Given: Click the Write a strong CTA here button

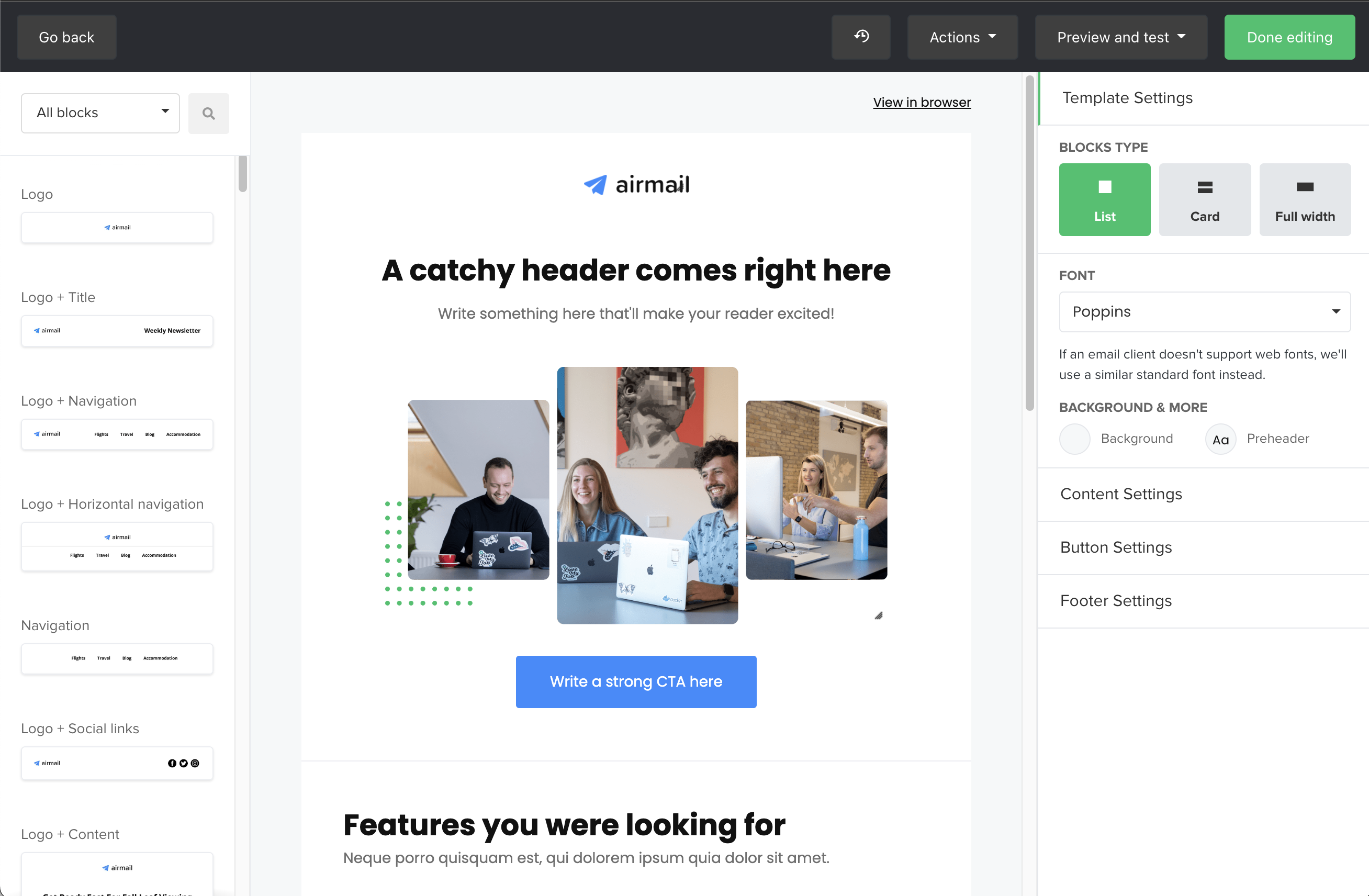Looking at the screenshot, I should (636, 681).
